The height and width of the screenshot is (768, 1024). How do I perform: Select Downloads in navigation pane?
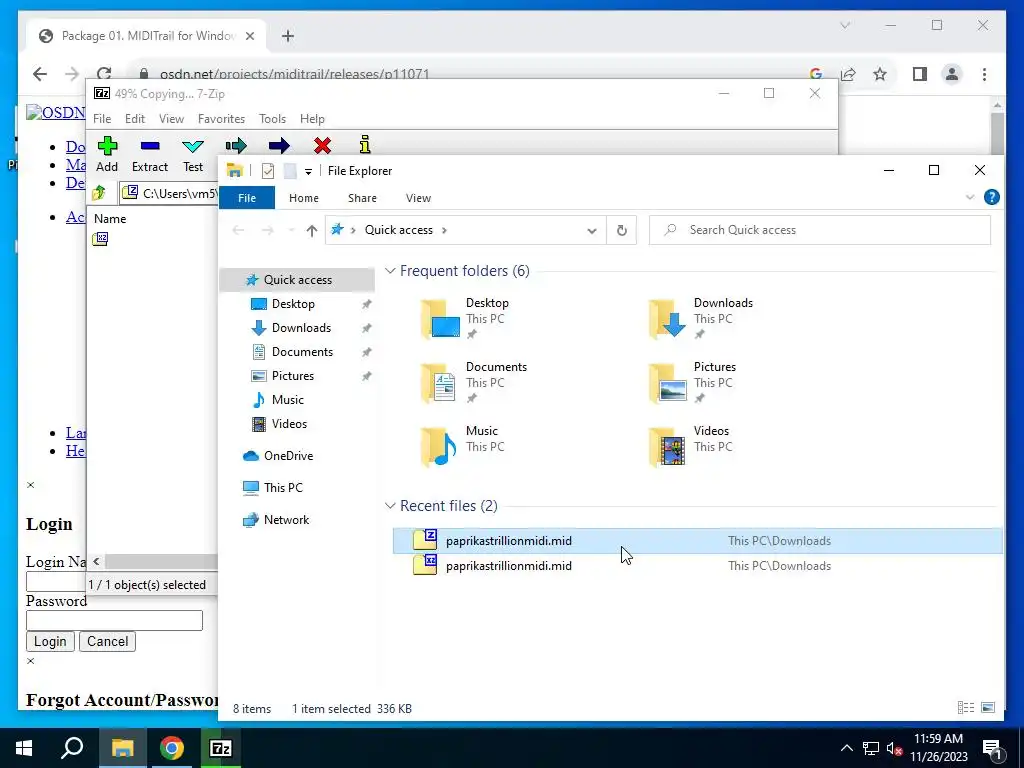(x=301, y=328)
